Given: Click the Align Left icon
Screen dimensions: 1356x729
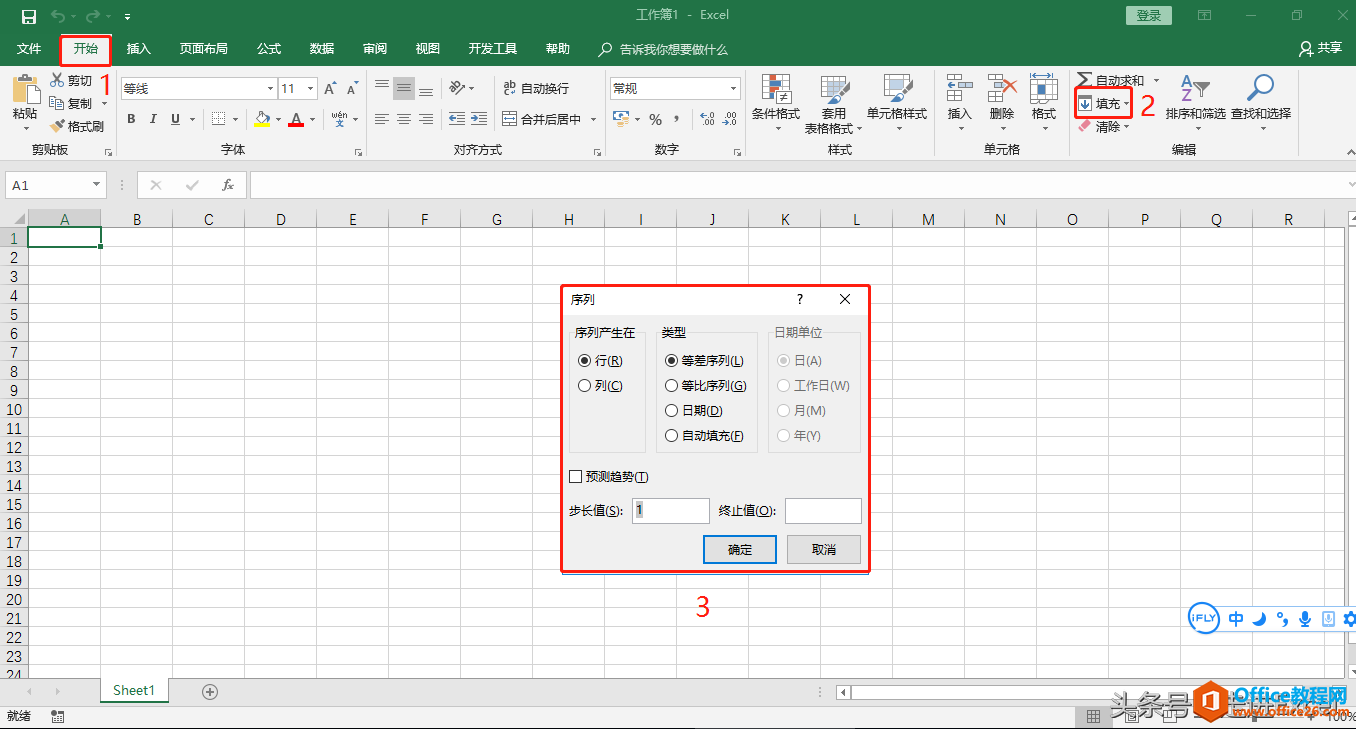Looking at the screenshot, I should tap(382, 119).
